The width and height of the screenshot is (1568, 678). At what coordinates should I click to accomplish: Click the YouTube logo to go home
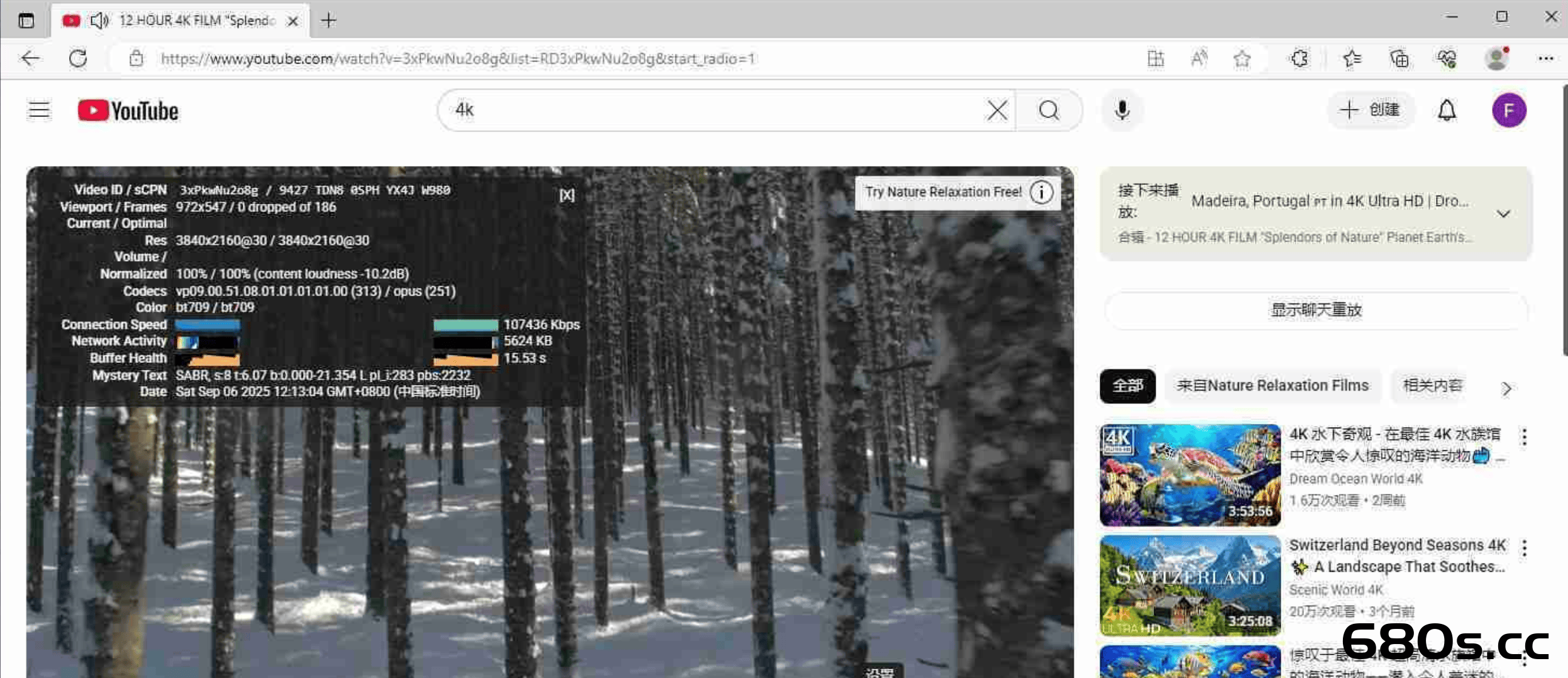(128, 111)
